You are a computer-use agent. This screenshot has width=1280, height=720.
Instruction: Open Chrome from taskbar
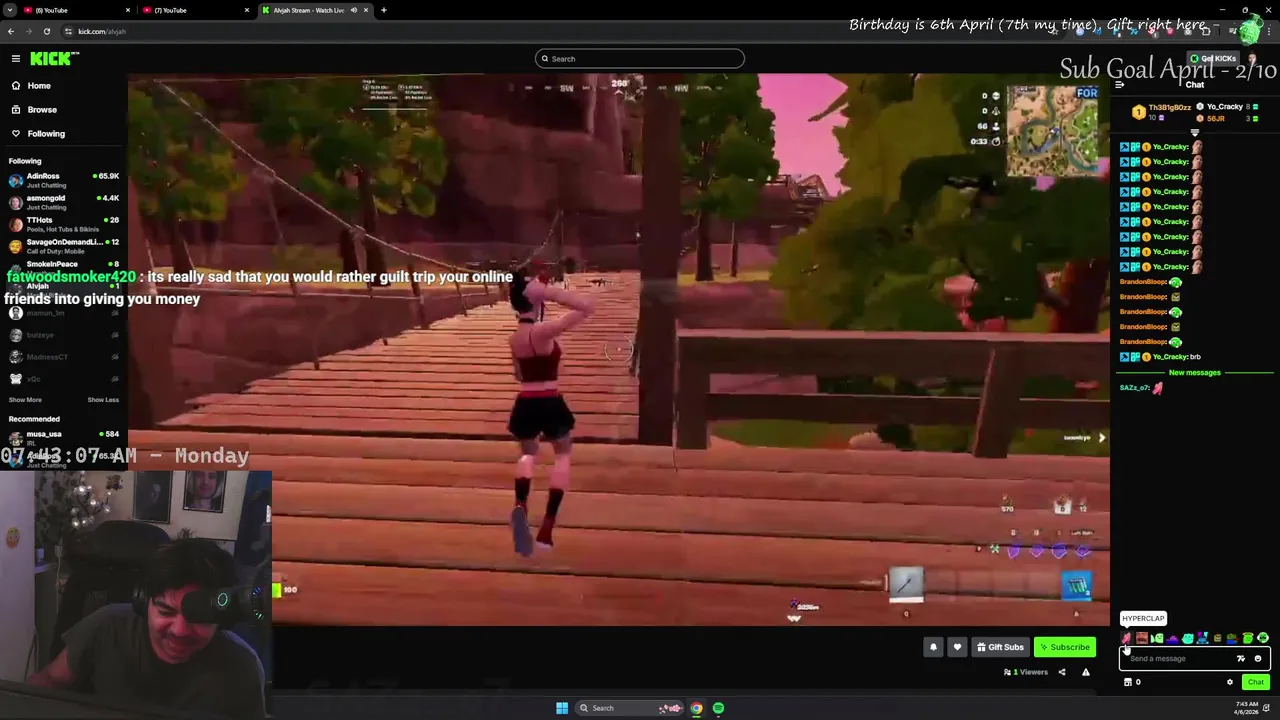(x=696, y=708)
